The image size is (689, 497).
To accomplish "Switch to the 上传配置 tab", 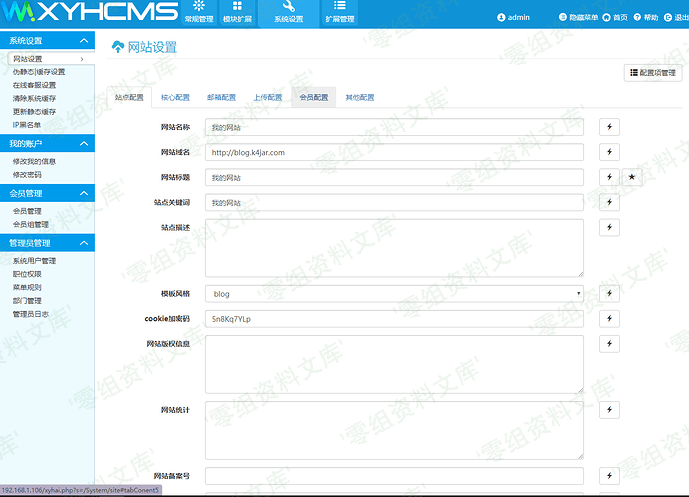I will pyautogui.click(x=267, y=98).
